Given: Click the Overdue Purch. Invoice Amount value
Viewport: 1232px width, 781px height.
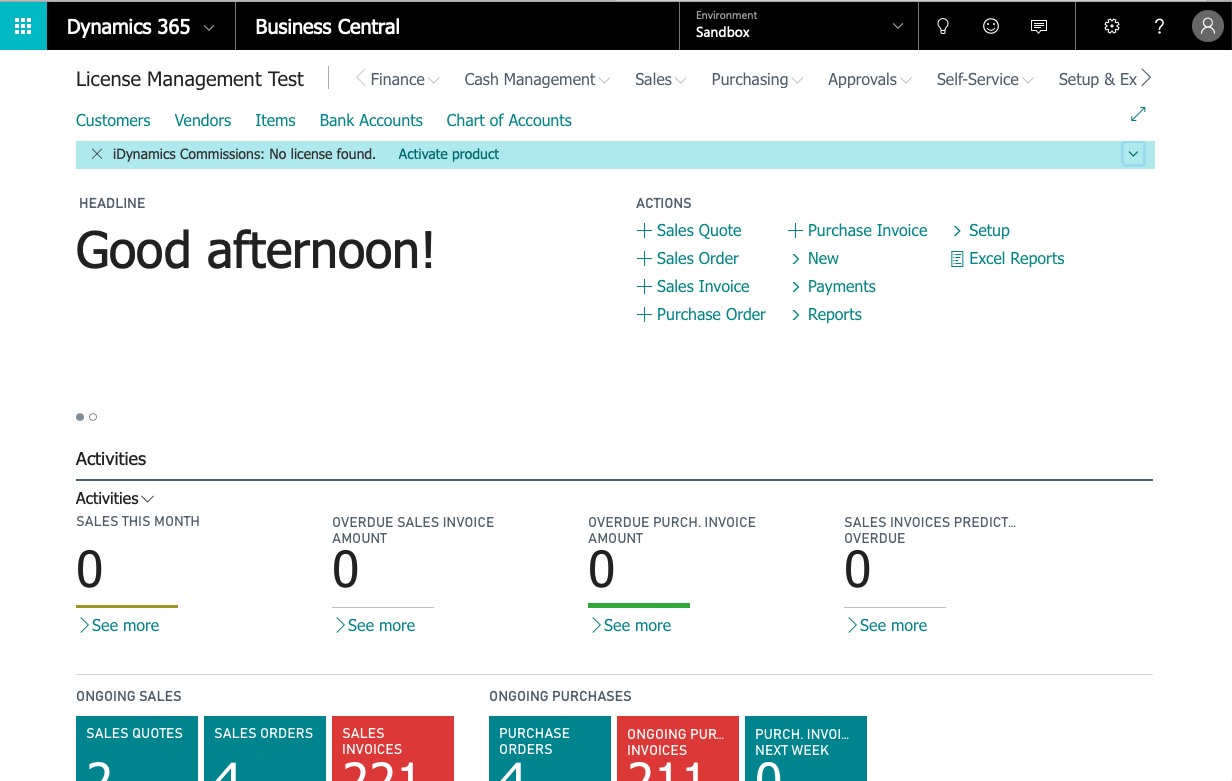Looking at the screenshot, I should 602,570.
